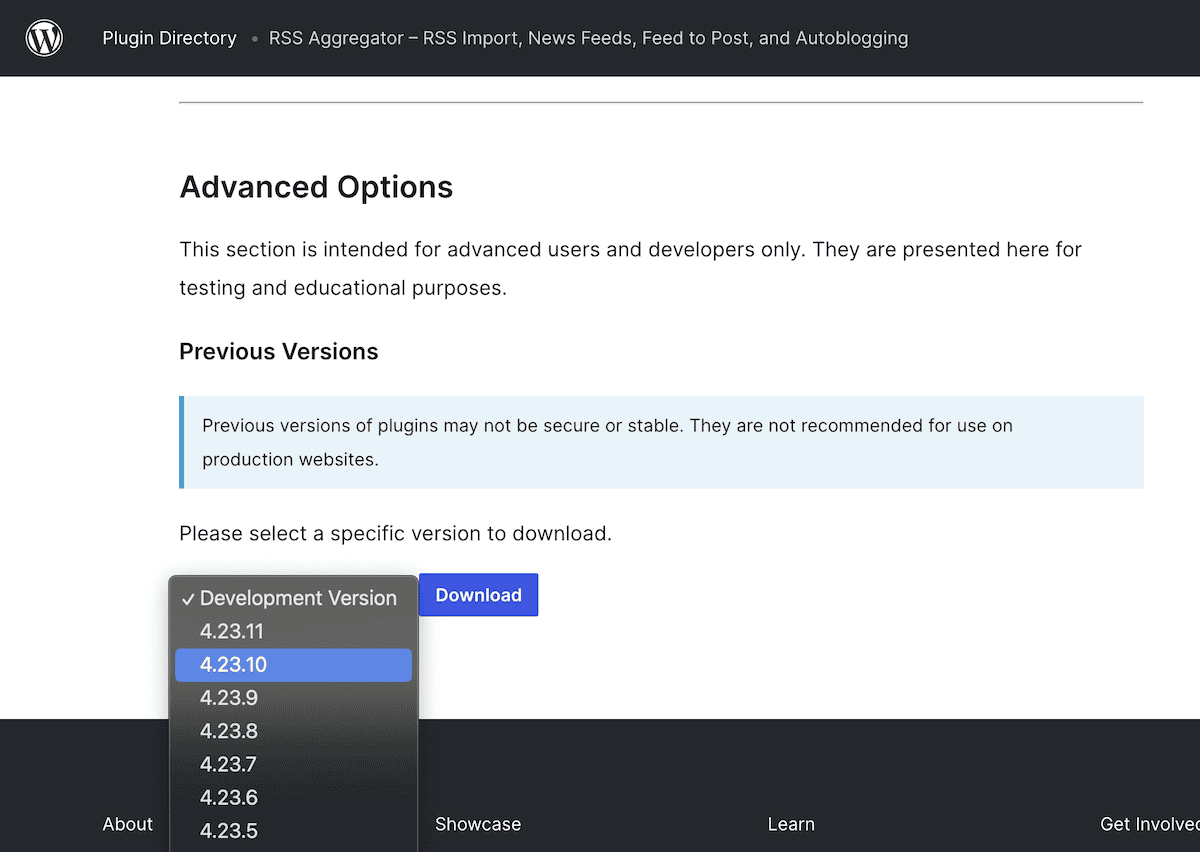Open the WordPress logo home link
Viewport: 1200px width, 852px height.
coord(44,38)
